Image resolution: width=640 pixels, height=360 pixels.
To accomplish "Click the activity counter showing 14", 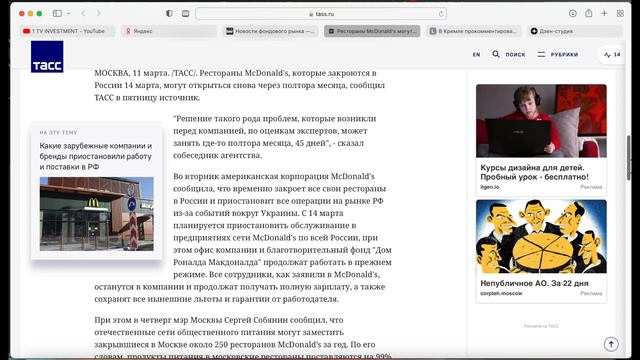I will pyautogui.click(x=612, y=55).
